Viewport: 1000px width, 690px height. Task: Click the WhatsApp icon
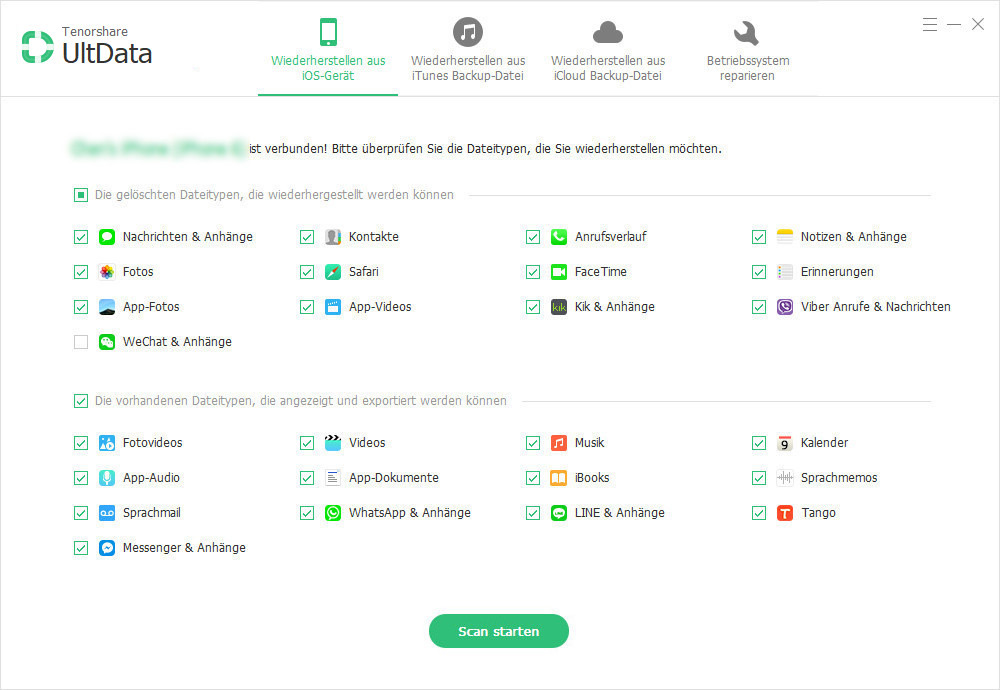click(x=333, y=513)
